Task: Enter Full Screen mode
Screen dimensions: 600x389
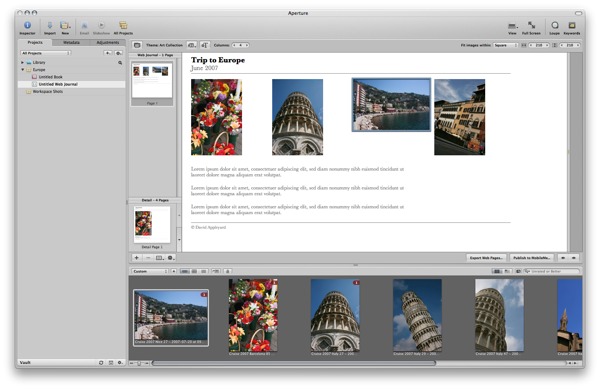Action: coord(531,28)
